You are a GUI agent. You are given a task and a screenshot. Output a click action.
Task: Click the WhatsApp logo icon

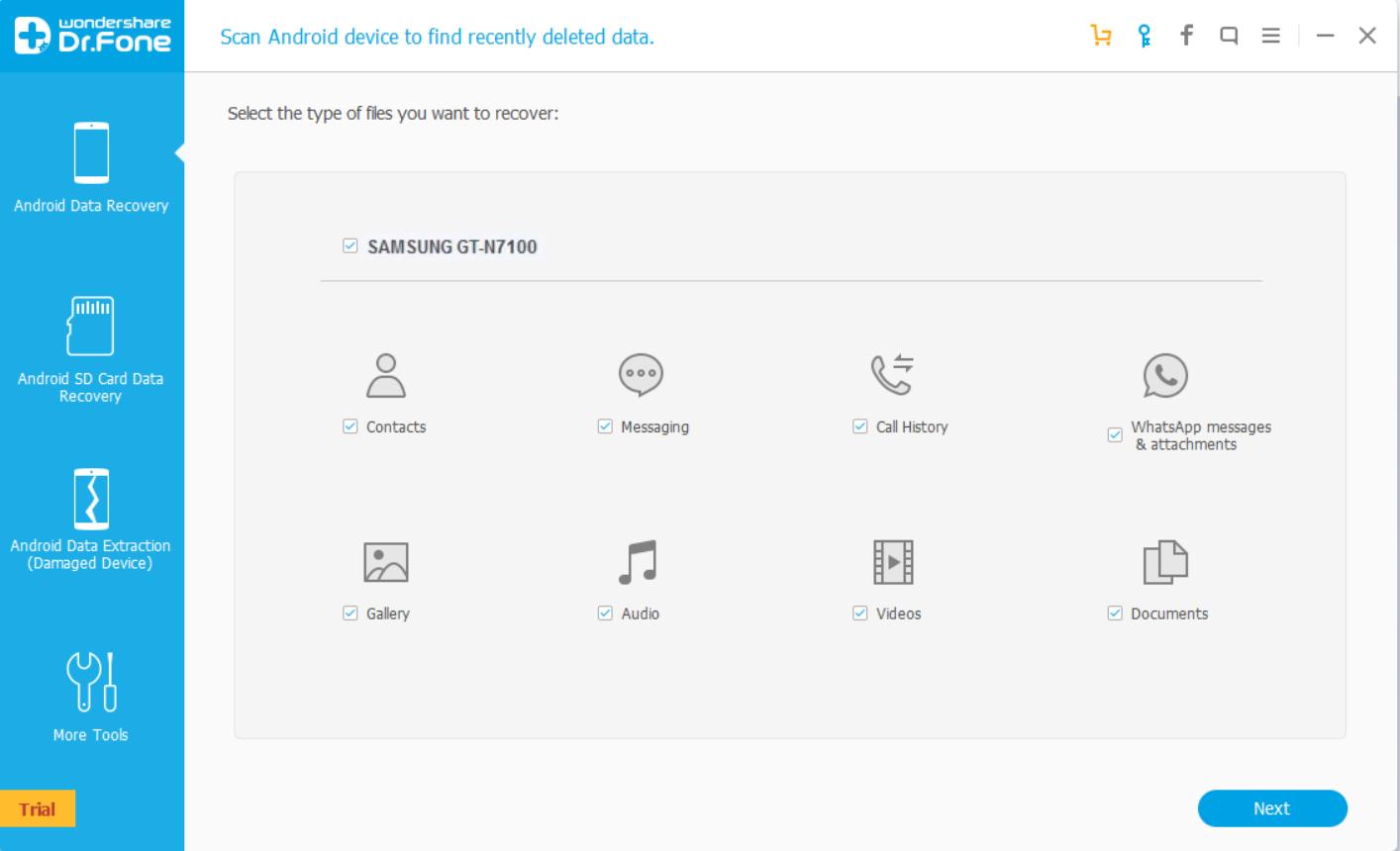(1165, 376)
